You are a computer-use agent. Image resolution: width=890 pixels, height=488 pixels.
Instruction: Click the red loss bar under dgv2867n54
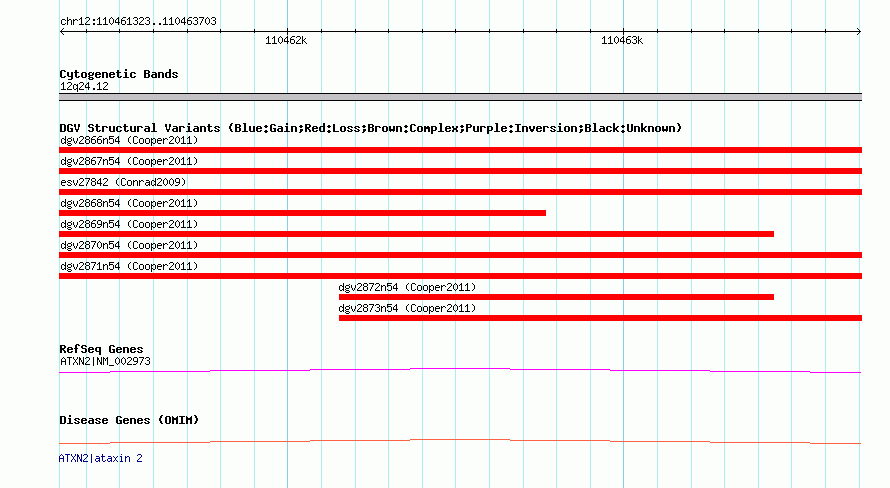460,171
